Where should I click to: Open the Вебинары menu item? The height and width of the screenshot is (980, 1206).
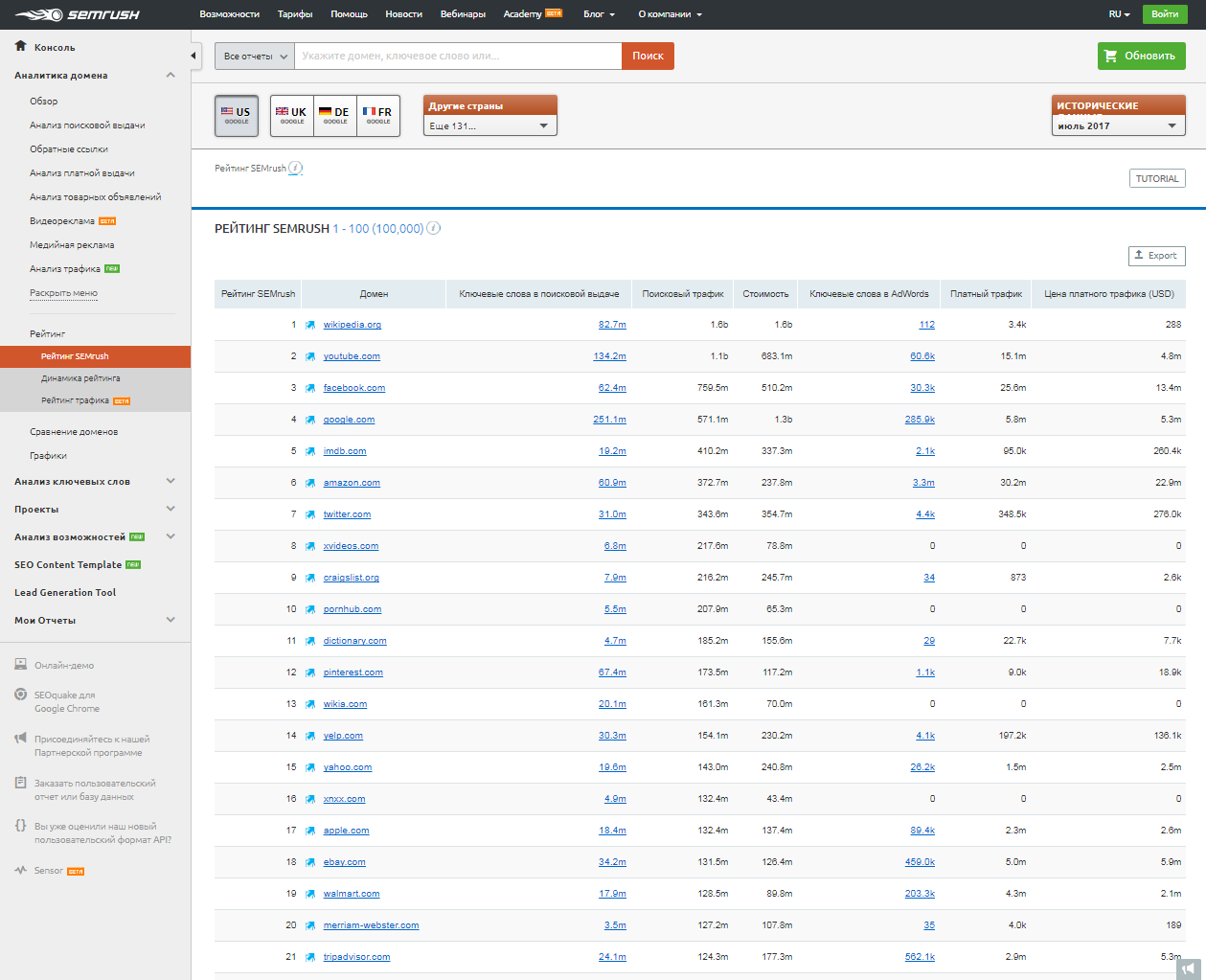(465, 14)
